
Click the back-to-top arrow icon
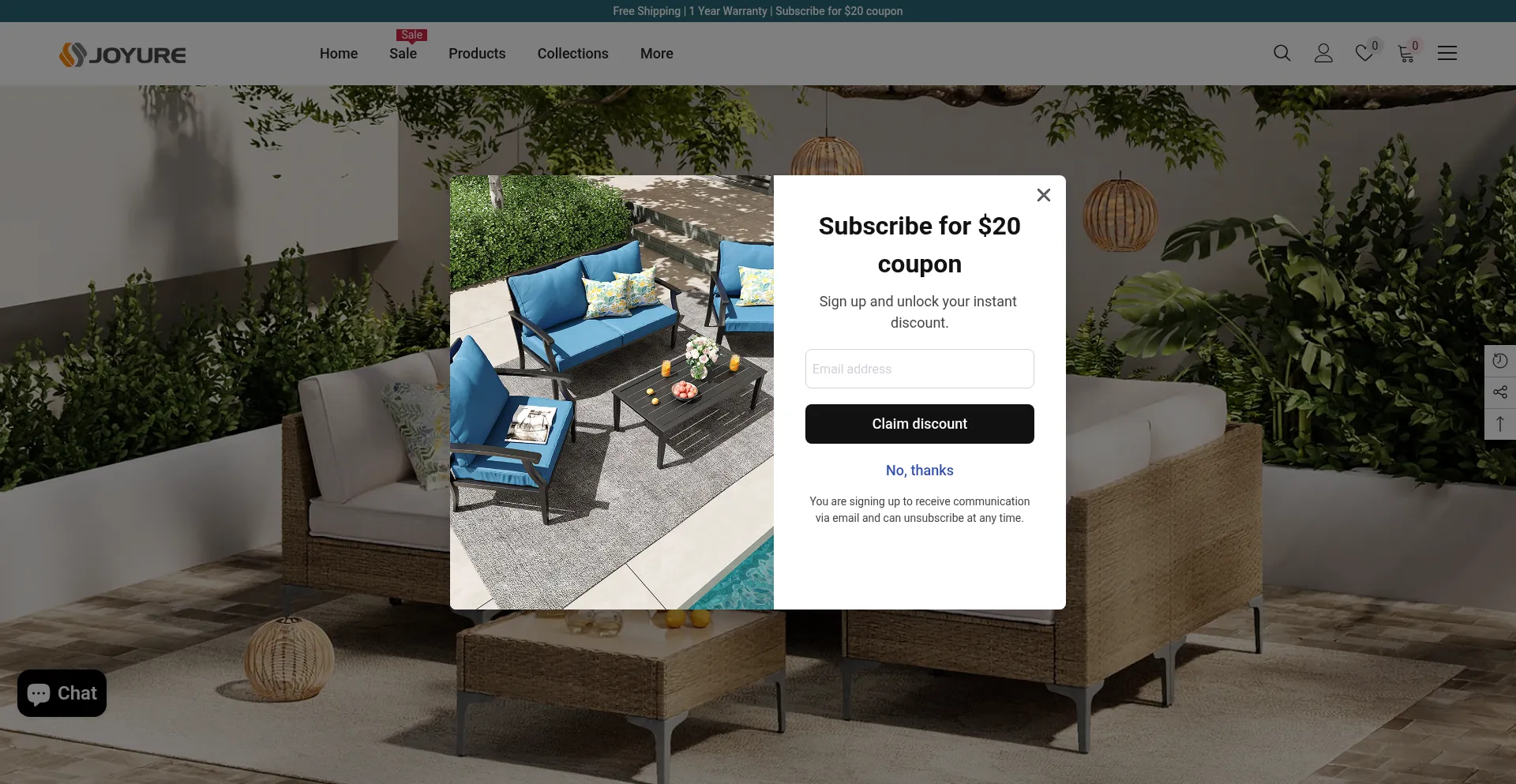click(1500, 424)
